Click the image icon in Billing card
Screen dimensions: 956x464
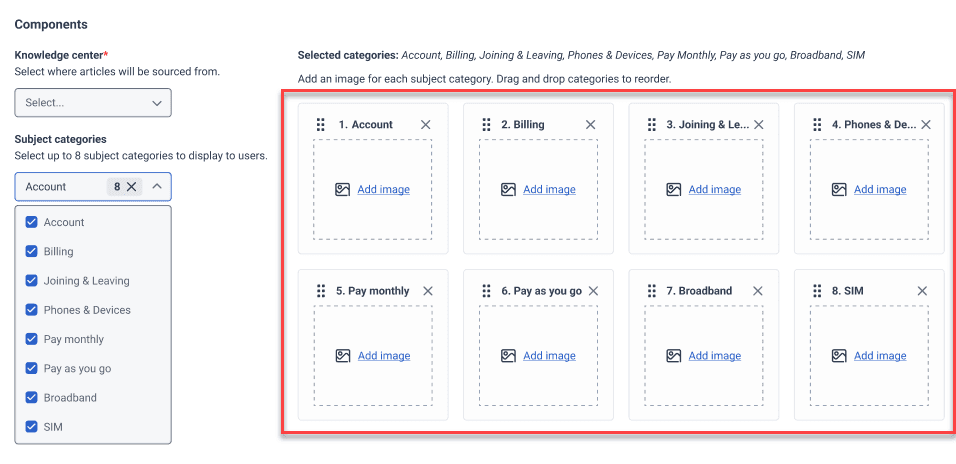[508, 190]
